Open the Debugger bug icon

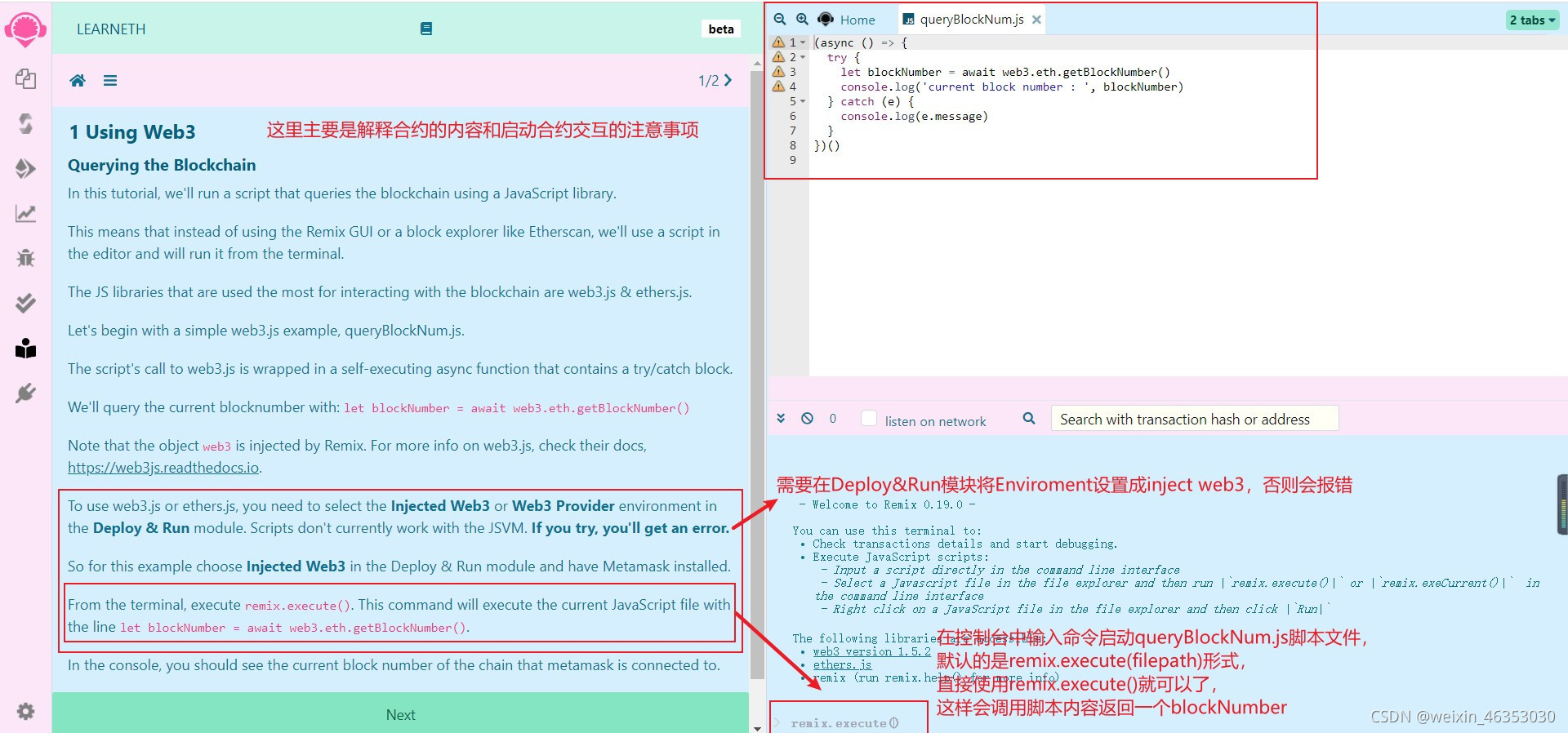point(25,258)
